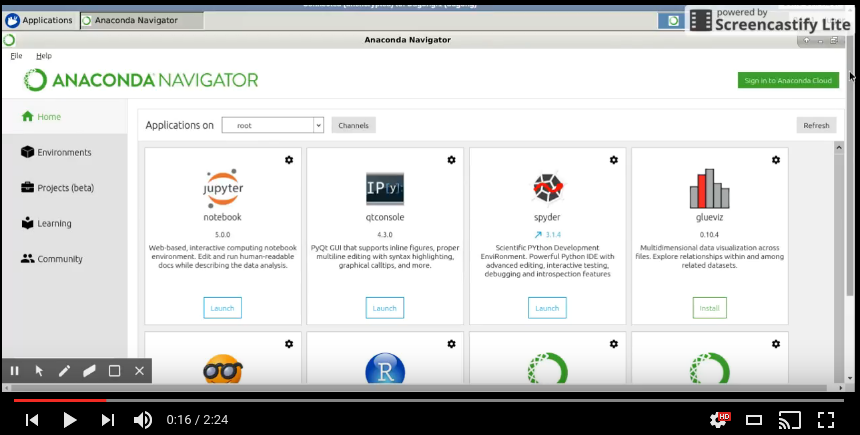
Task: Click the Spyder web logo
Action: (547, 188)
